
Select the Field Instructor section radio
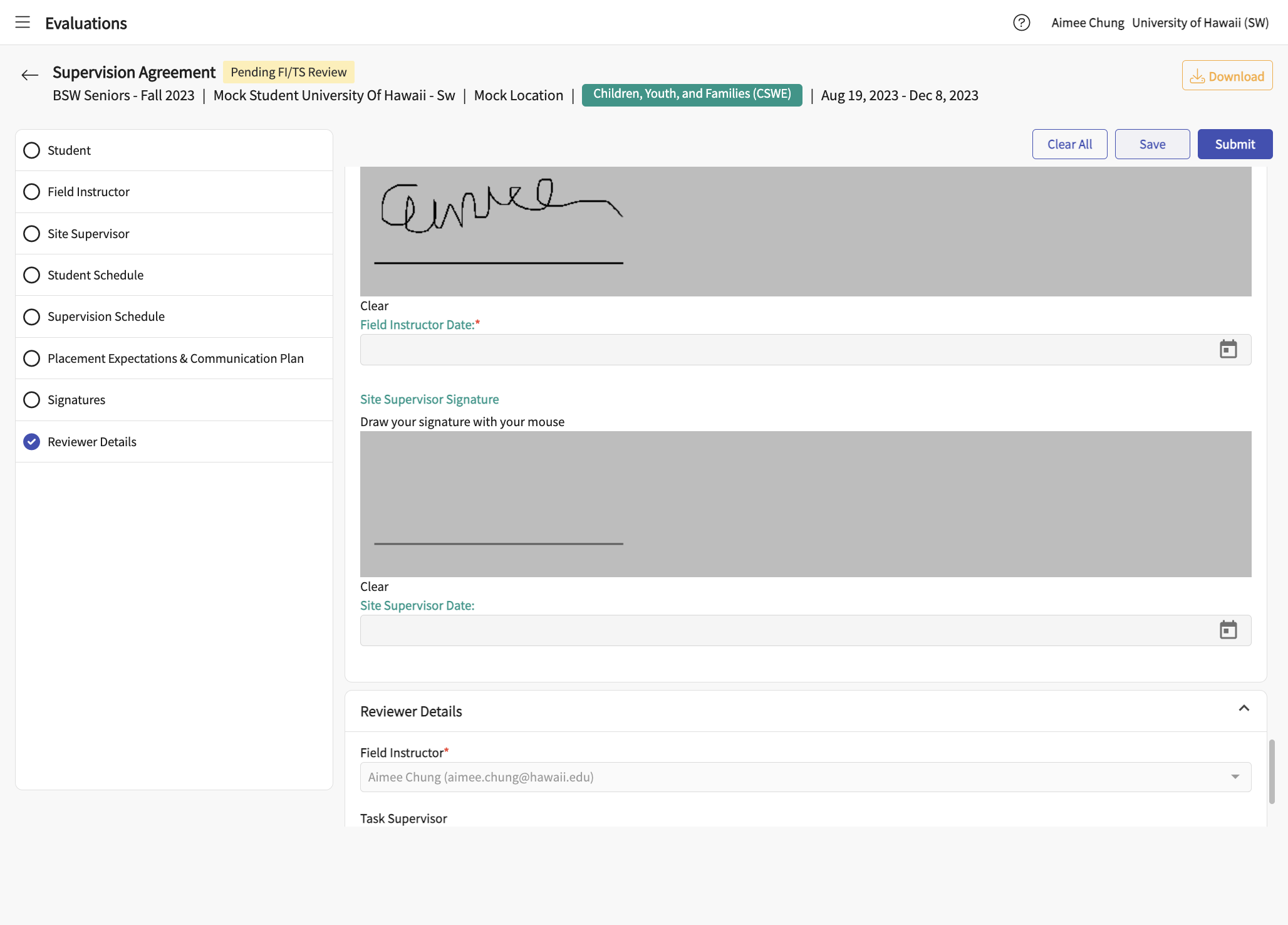click(31, 192)
